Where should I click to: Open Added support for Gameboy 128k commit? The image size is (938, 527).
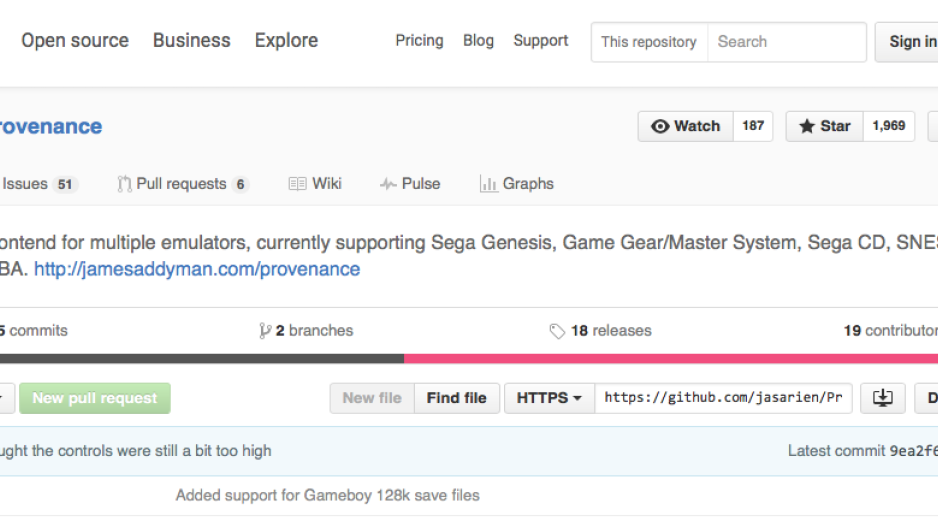[328, 495]
